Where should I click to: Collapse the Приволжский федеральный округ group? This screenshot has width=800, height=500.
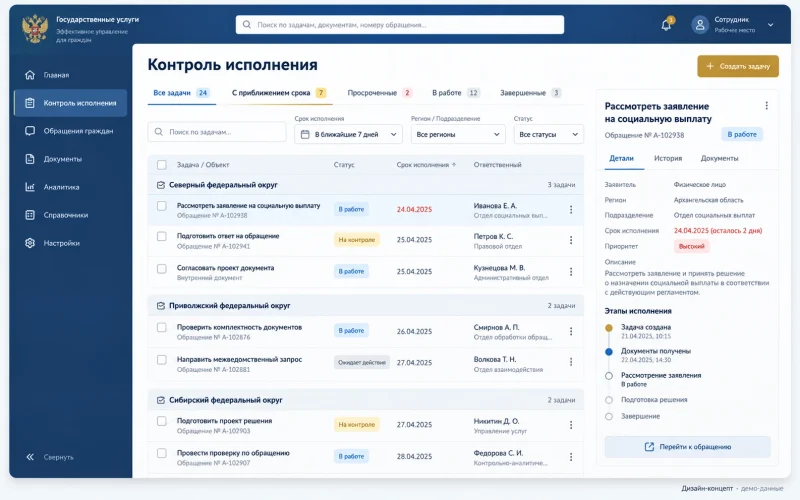(161, 306)
